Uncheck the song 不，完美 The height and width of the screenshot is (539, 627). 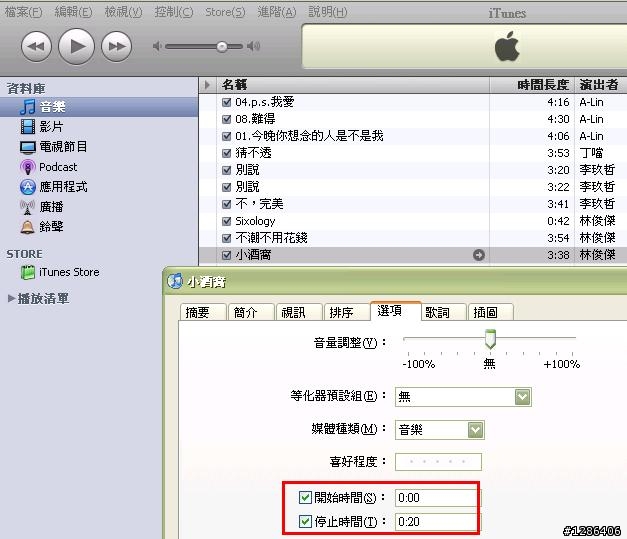(226, 204)
